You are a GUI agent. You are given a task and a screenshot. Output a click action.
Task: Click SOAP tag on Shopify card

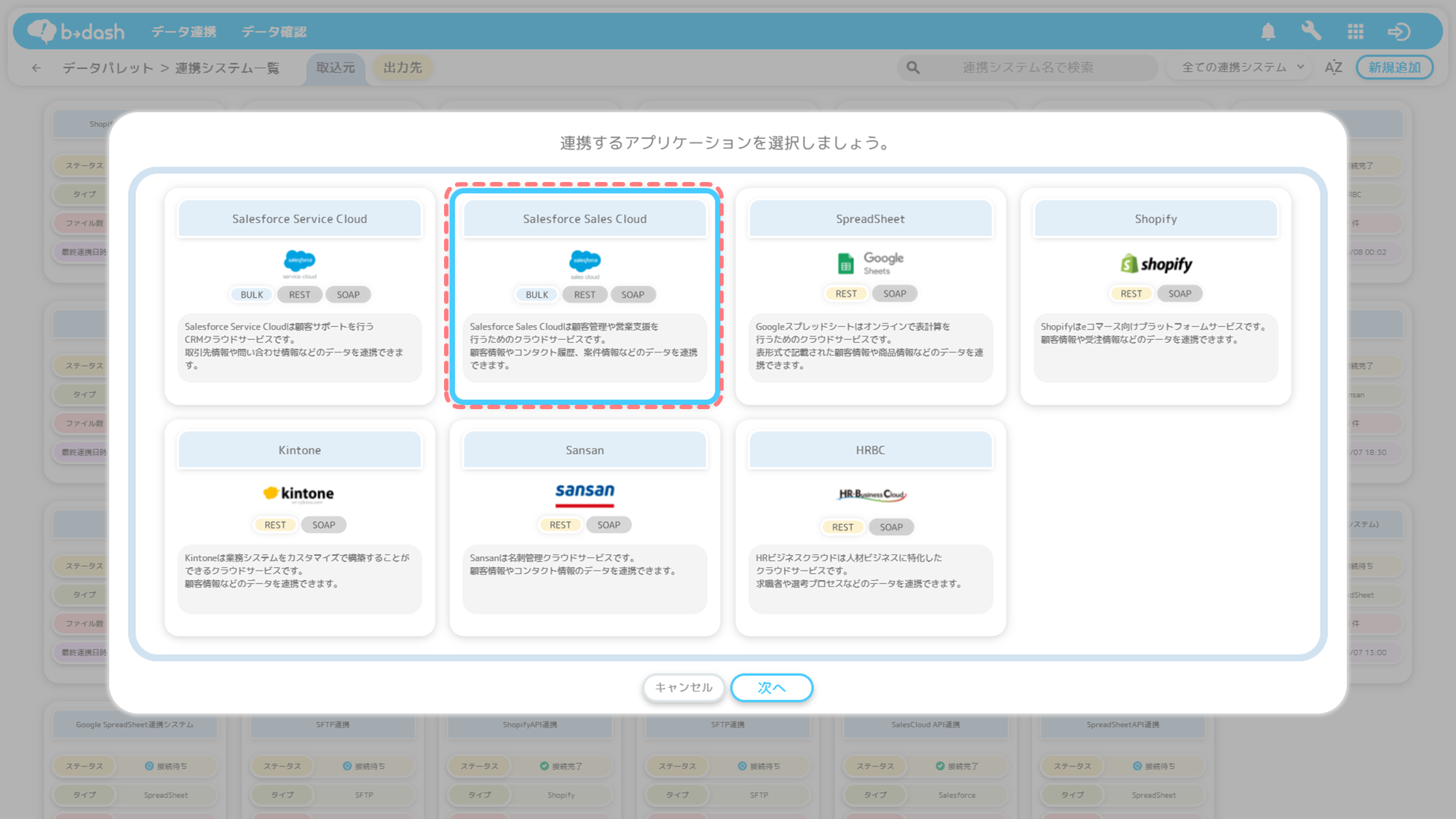(1180, 294)
